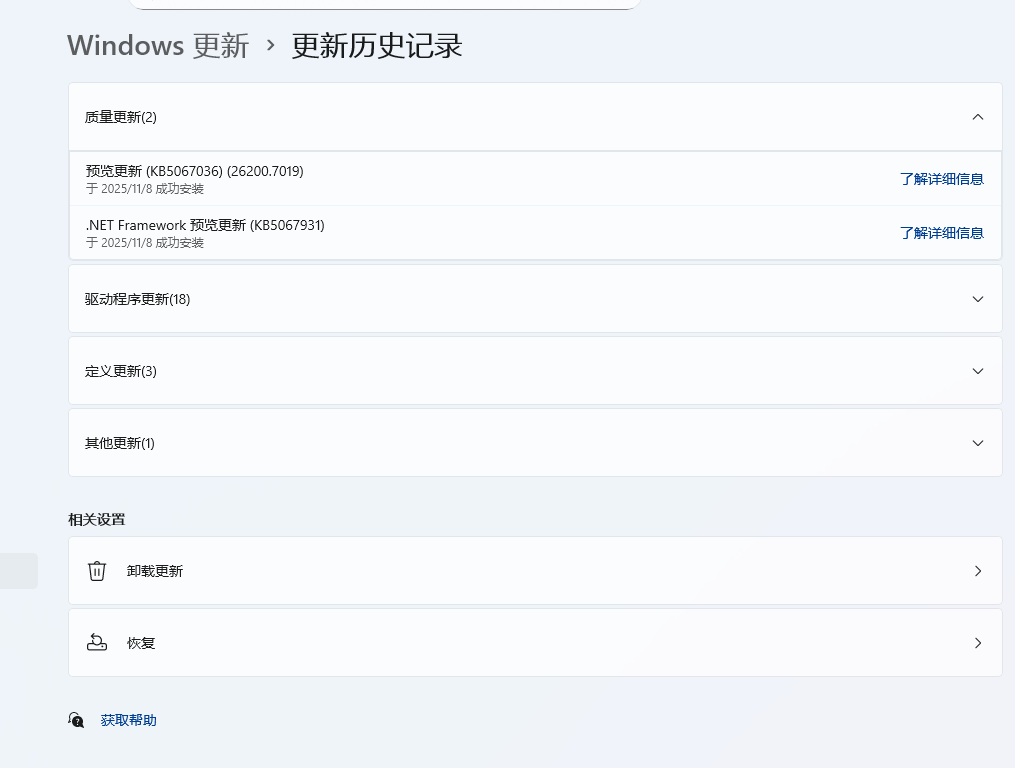Click the 驱动程序更新(18) header label
The width and height of the screenshot is (1015, 768).
click(x=137, y=299)
